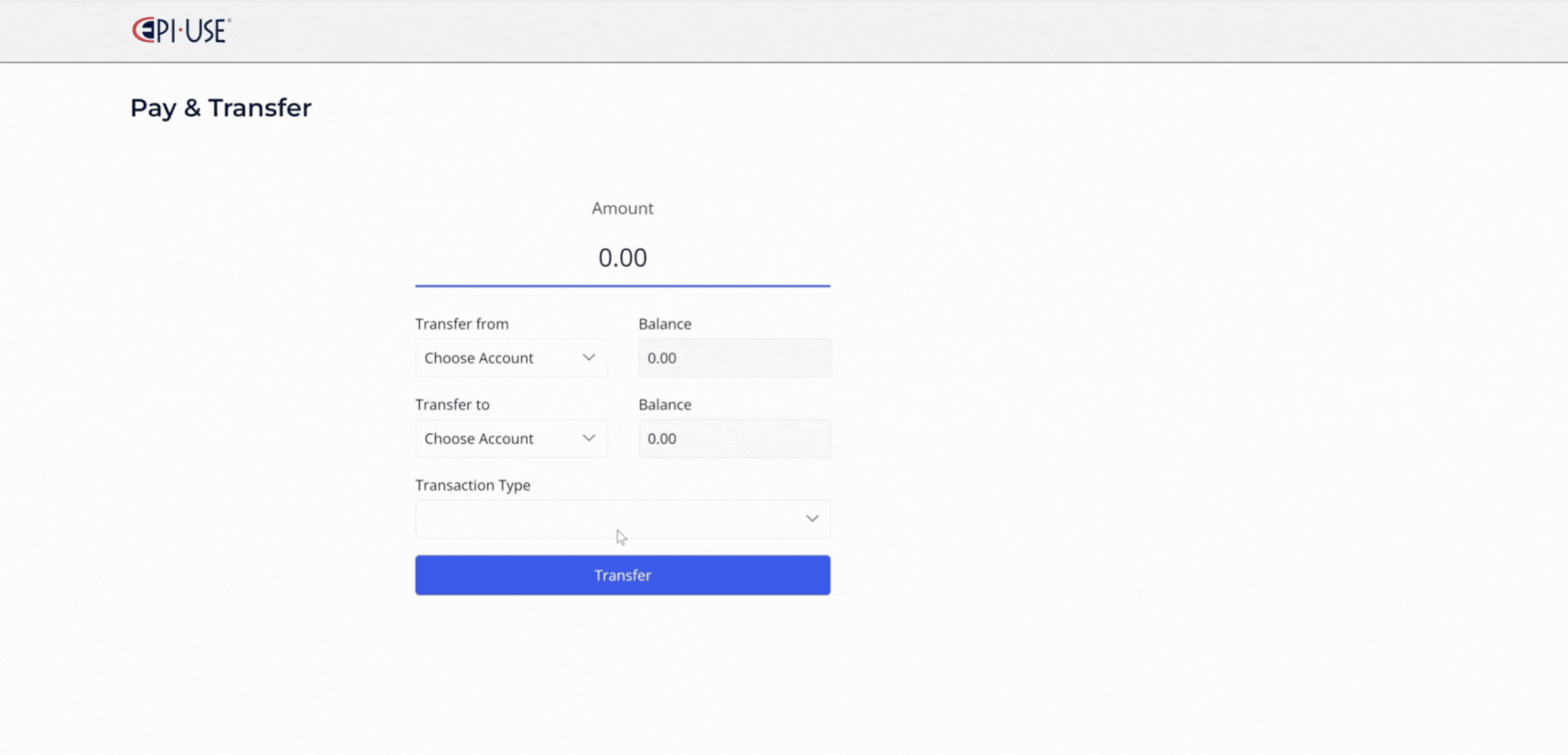
Task: Focus the Amount input showing 0.00
Action: click(x=621, y=258)
